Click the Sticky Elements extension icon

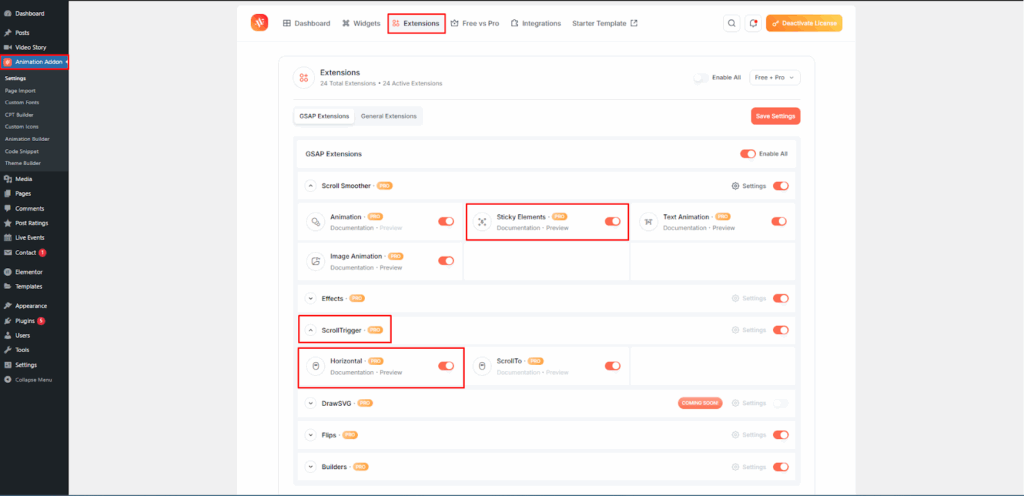click(x=481, y=222)
